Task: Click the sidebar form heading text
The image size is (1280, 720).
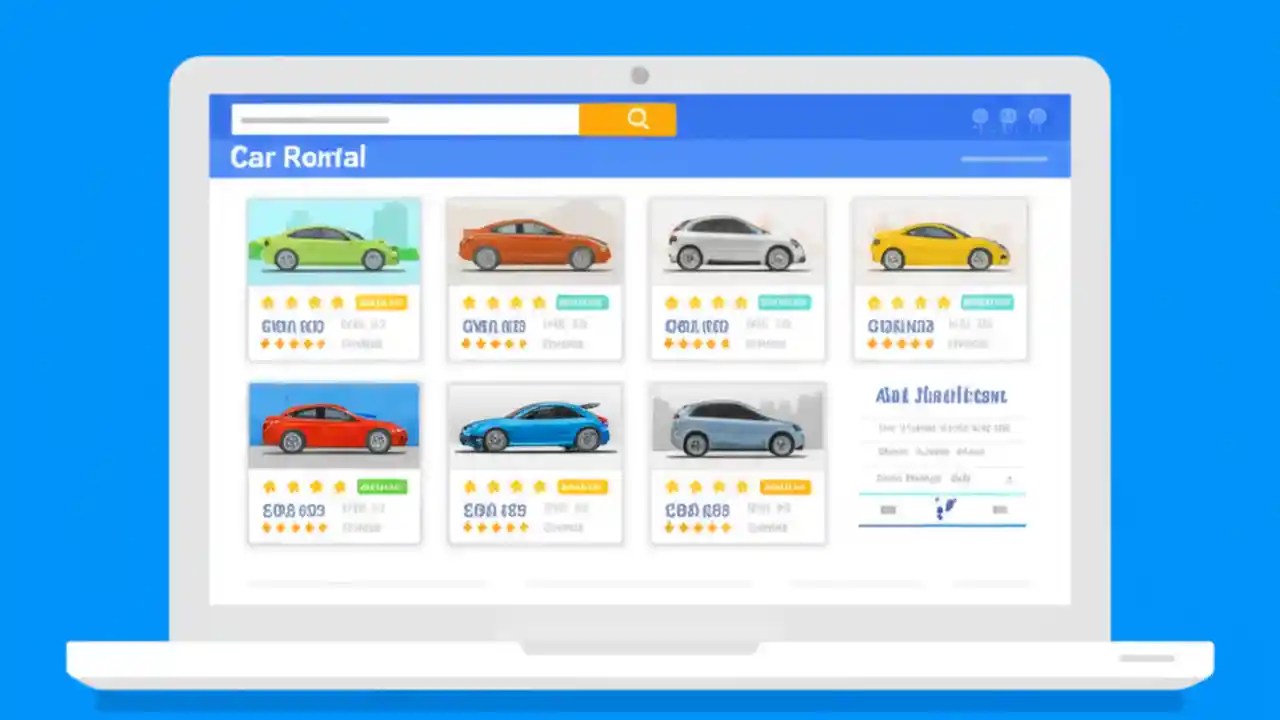Action: (940, 396)
